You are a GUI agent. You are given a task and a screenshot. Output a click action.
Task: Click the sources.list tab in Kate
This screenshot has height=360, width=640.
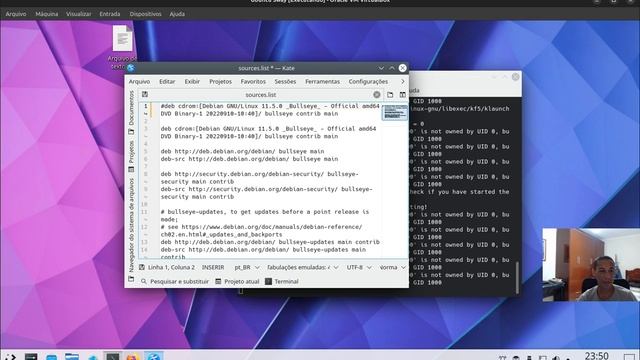(261, 95)
